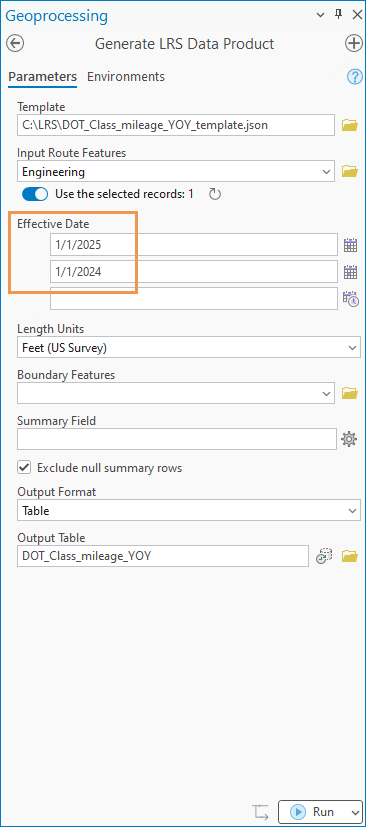Open date-time picker for empty date row

click(x=351, y=298)
